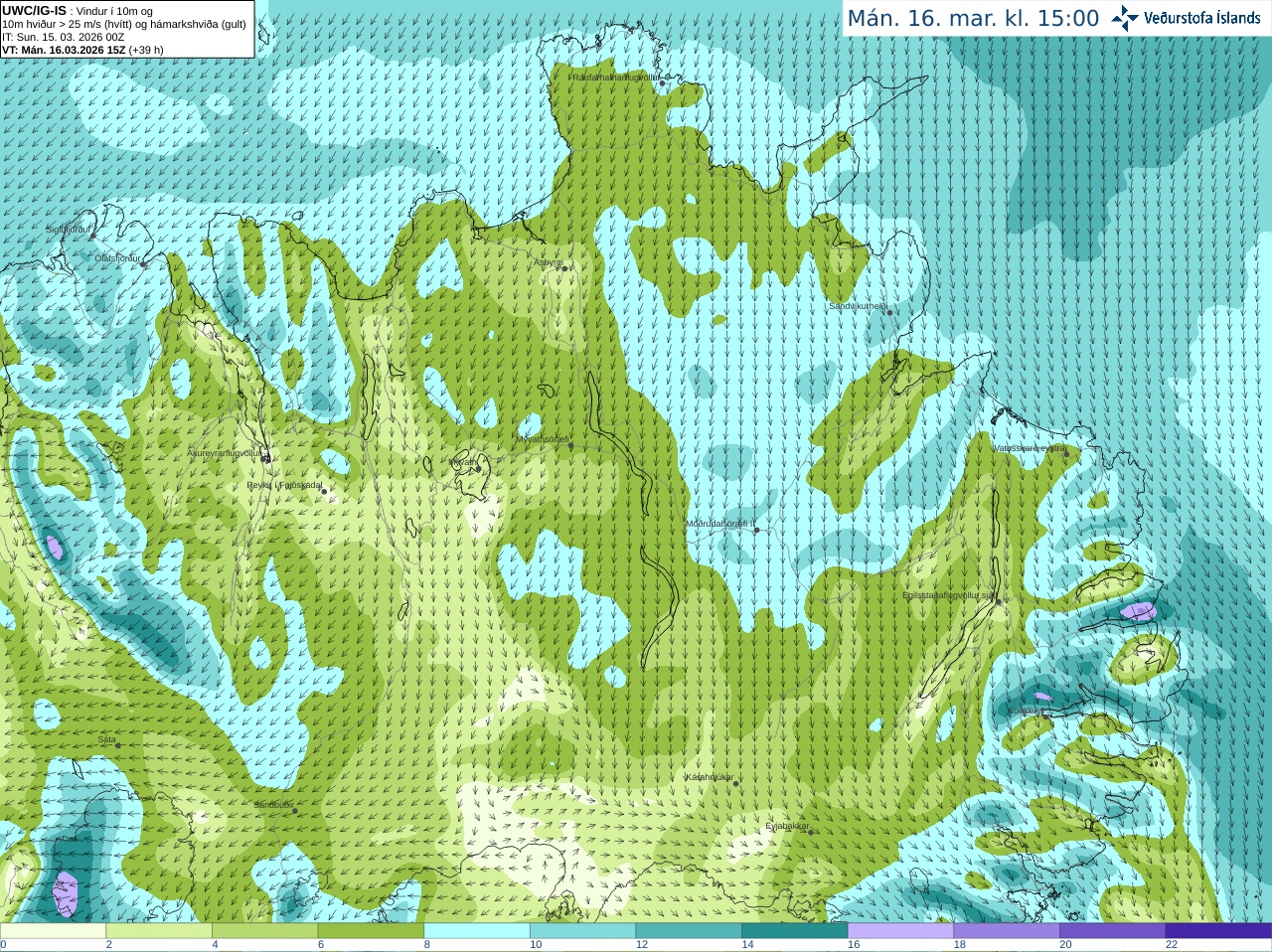Select the Sandbúðir station marker

(x=295, y=811)
